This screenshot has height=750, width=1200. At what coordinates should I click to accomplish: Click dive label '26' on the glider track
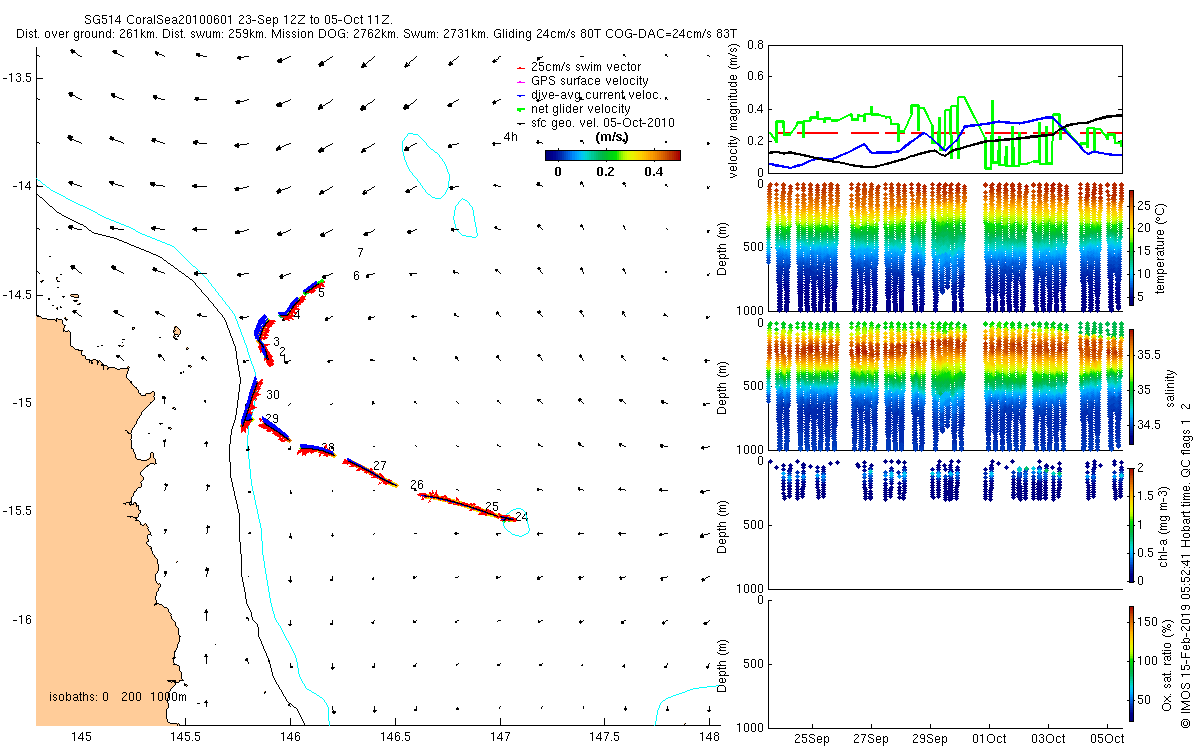[417, 485]
